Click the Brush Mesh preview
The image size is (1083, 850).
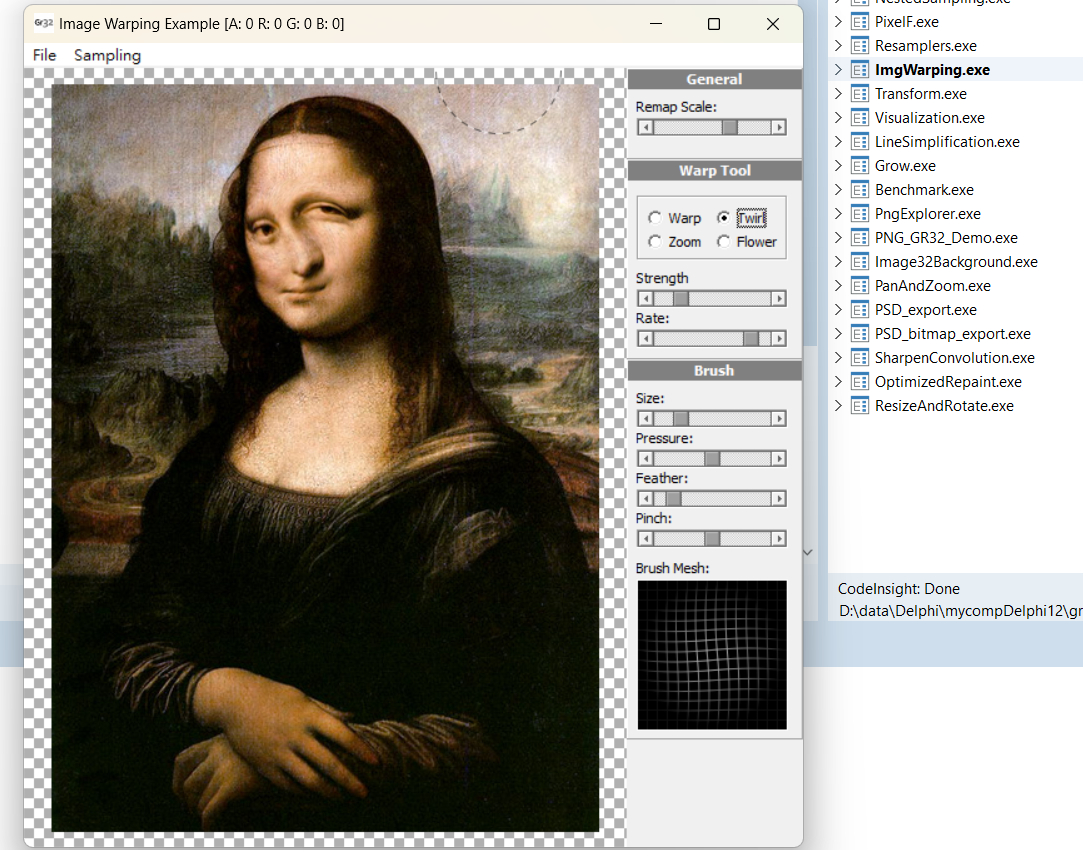[712, 655]
